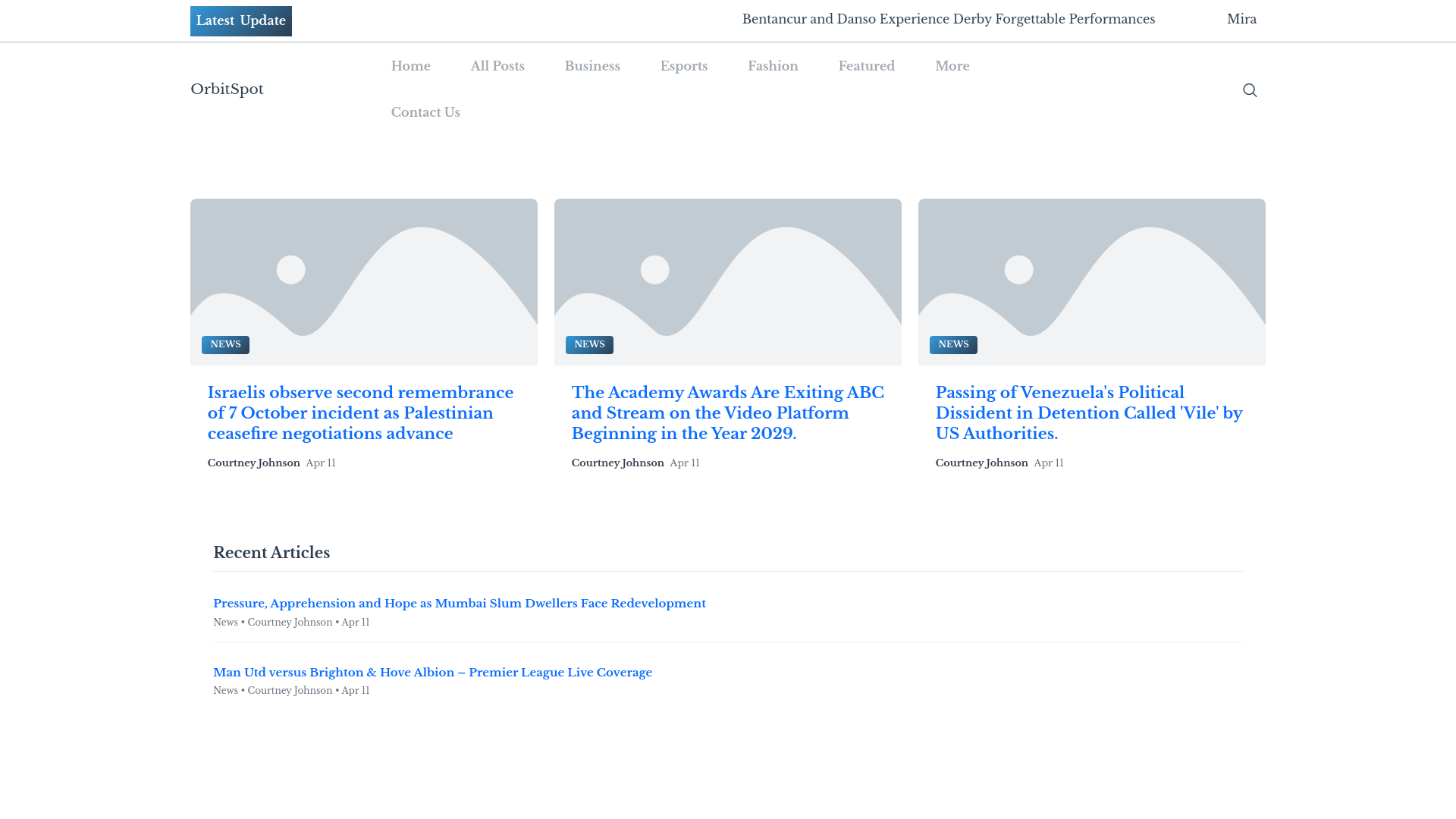
Task: Click the Israelis article thumbnail image
Action: tap(364, 282)
